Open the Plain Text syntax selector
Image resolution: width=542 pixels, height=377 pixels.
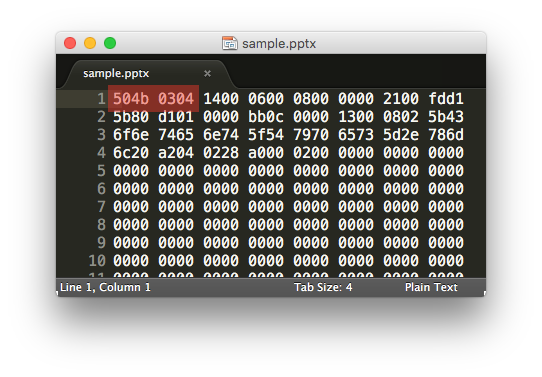431,287
